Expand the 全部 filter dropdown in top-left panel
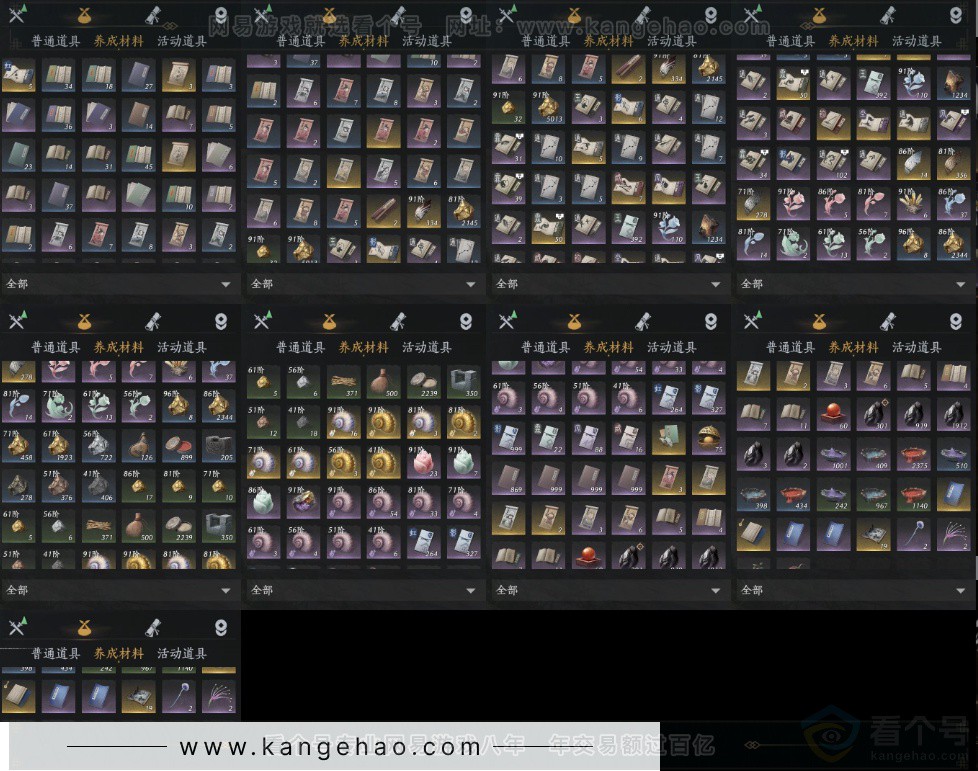Viewport: 978px width, 771px height. click(226, 284)
